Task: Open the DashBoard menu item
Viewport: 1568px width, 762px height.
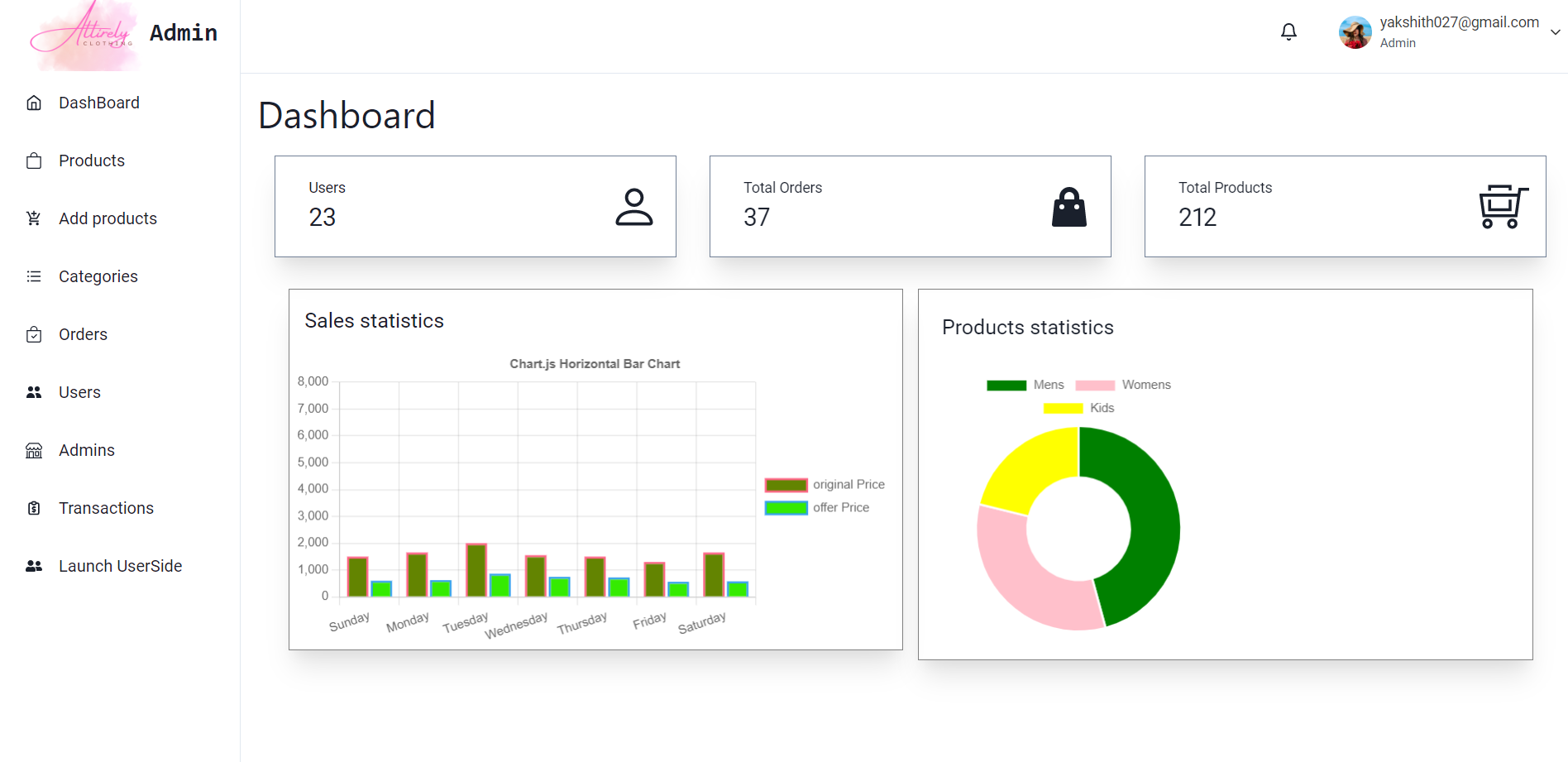Action: pos(99,103)
